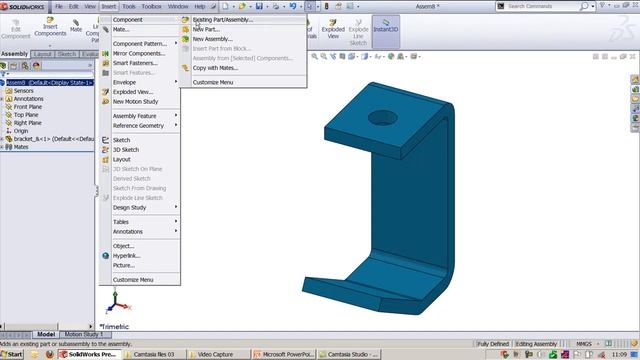The height and width of the screenshot is (360, 640).
Task: Select the Mates folder in the tree
Action: point(17,147)
